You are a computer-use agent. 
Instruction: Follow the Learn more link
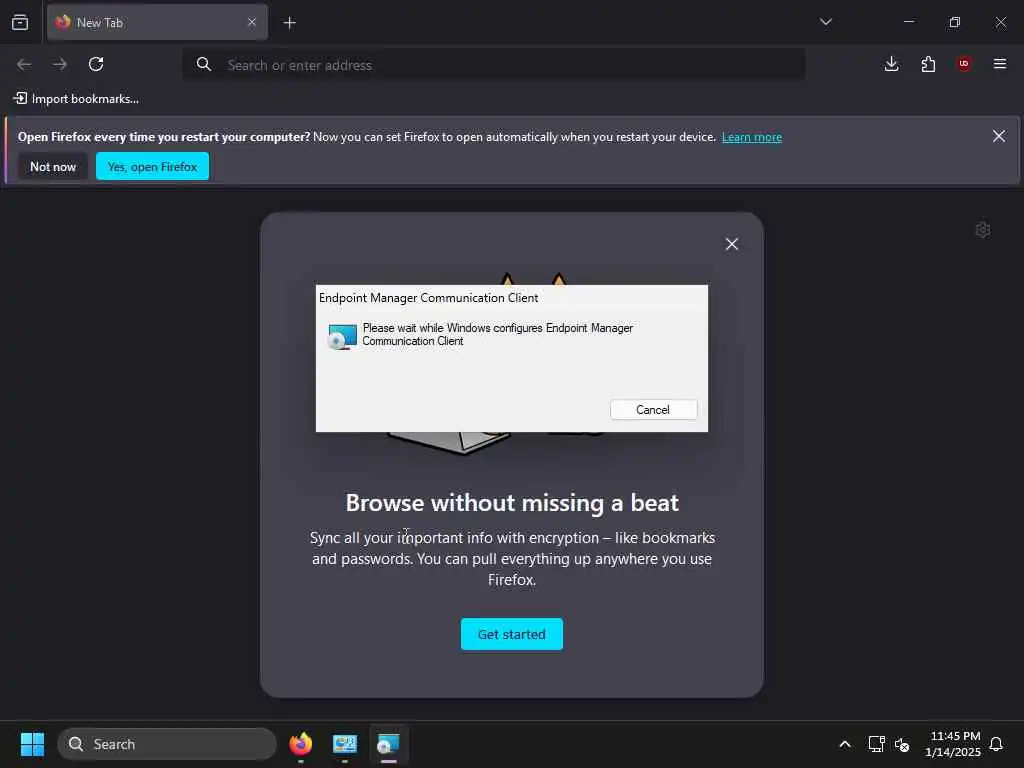click(x=752, y=137)
